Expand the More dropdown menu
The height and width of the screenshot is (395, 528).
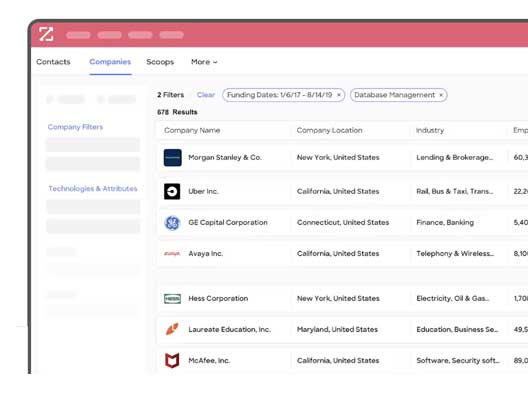click(204, 62)
